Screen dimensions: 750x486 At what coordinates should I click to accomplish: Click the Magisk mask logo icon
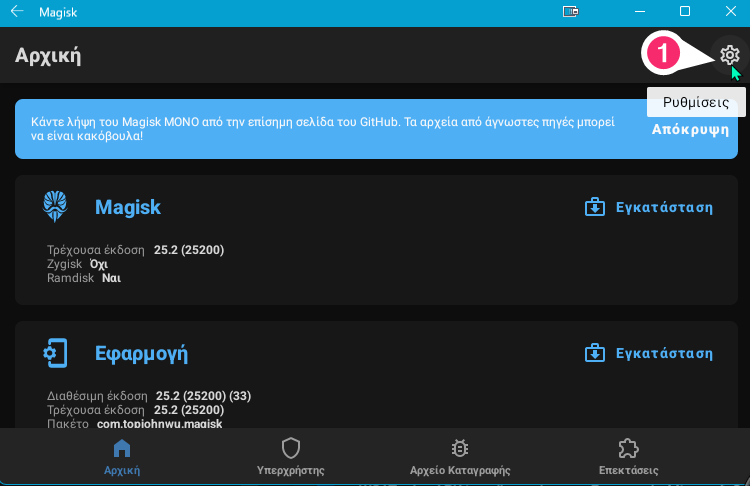tap(55, 206)
